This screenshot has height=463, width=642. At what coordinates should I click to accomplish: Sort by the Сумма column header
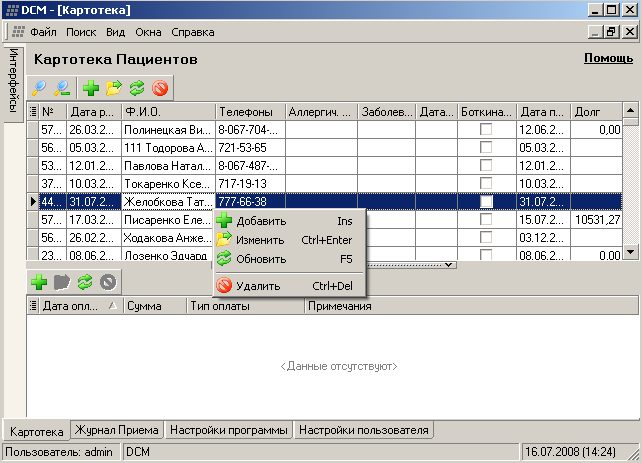pyautogui.click(x=155, y=306)
